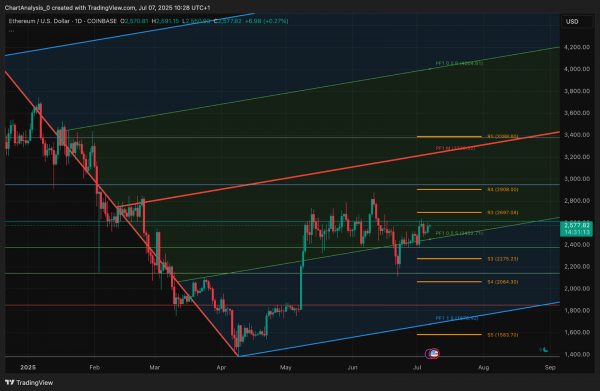Open the three-dot menu under the symbol title

tap(11, 31)
